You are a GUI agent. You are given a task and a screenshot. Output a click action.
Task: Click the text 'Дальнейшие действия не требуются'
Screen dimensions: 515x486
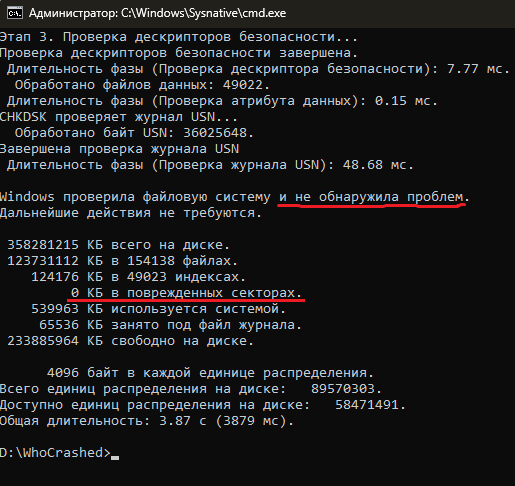point(131,213)
